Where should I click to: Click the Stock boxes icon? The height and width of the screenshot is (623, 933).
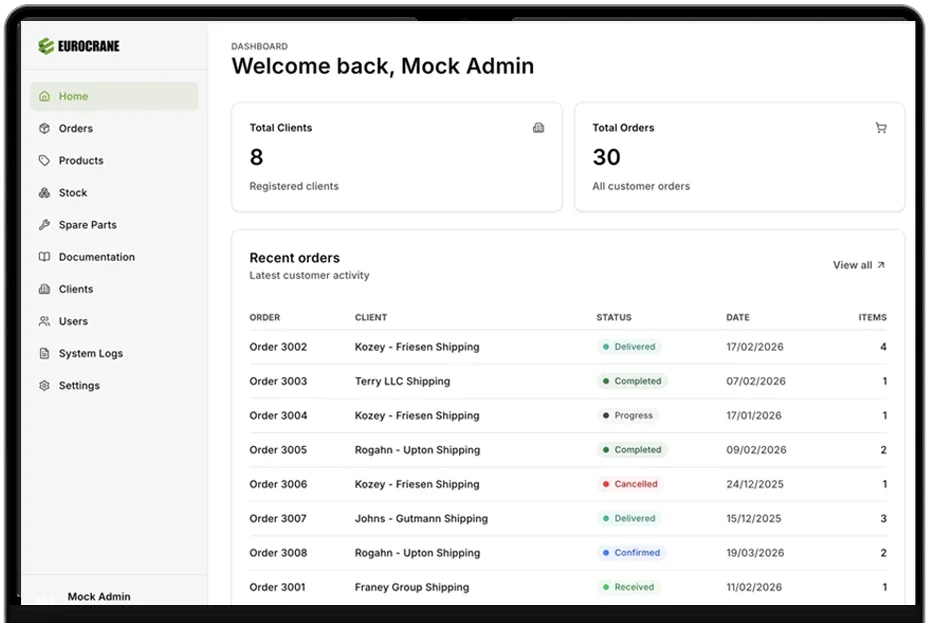pos(44,193)
